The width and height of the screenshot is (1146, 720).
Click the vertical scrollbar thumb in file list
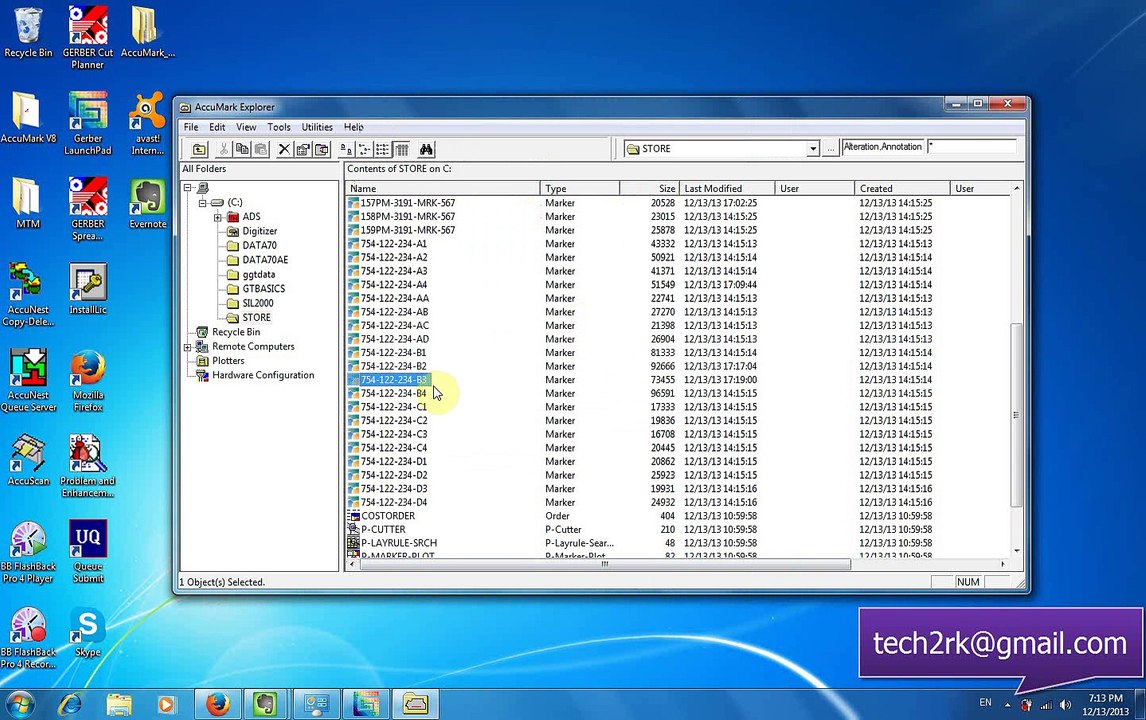pyautogui.click(x=1016, y=414)
